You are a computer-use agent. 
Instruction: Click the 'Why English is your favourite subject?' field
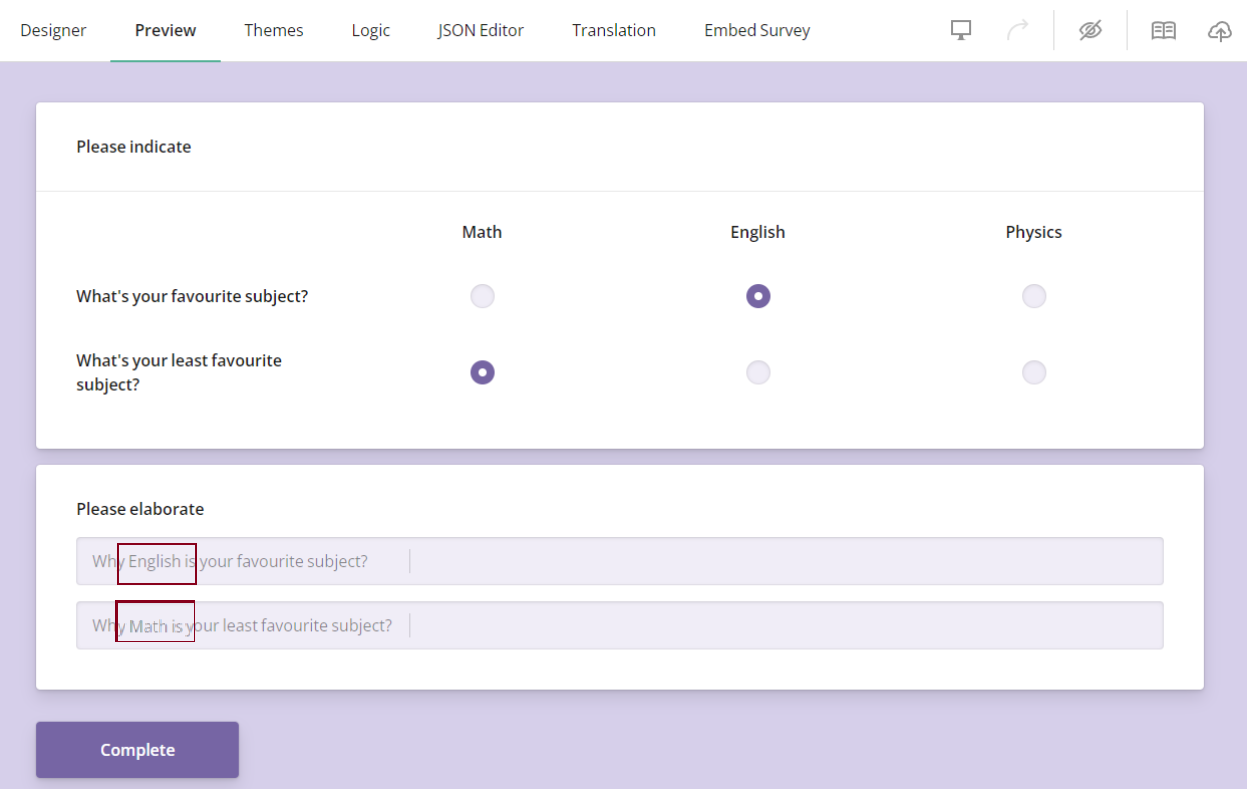click(x=620, y=561)
